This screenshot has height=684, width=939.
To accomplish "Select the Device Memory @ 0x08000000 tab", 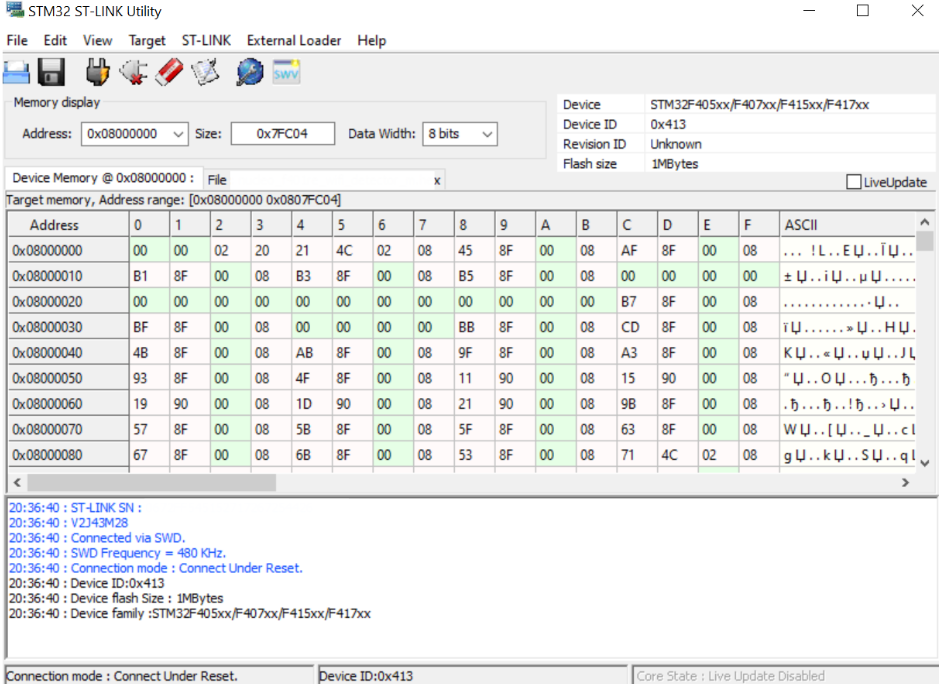I will [x=103, y=178].
